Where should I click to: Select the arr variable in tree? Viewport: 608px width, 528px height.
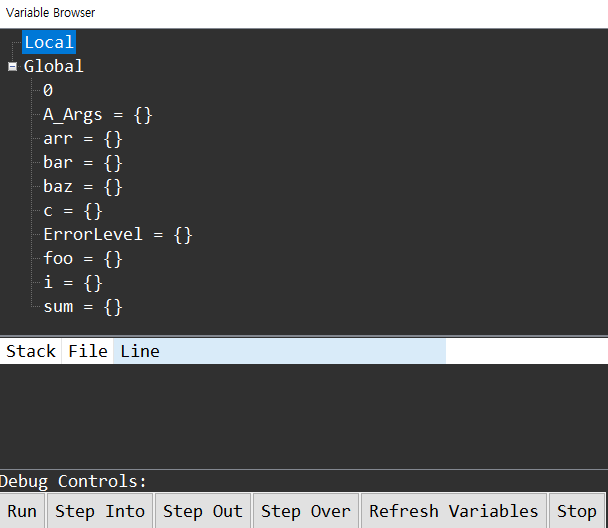click(83, 139)
